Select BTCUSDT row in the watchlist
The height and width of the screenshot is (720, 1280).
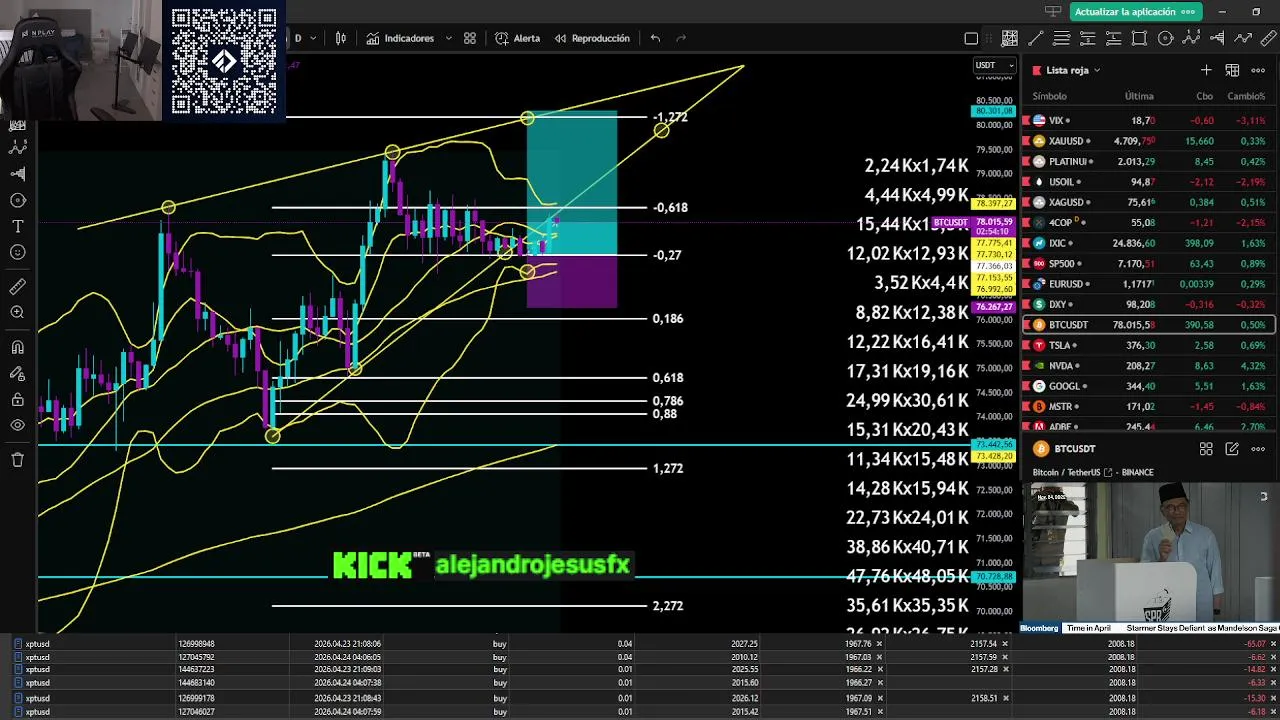coord(1148,324)
